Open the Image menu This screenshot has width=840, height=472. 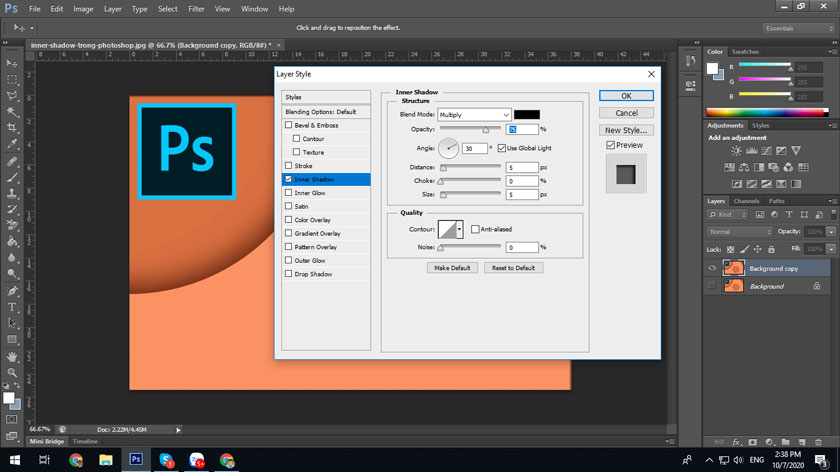tap(83, 9)
